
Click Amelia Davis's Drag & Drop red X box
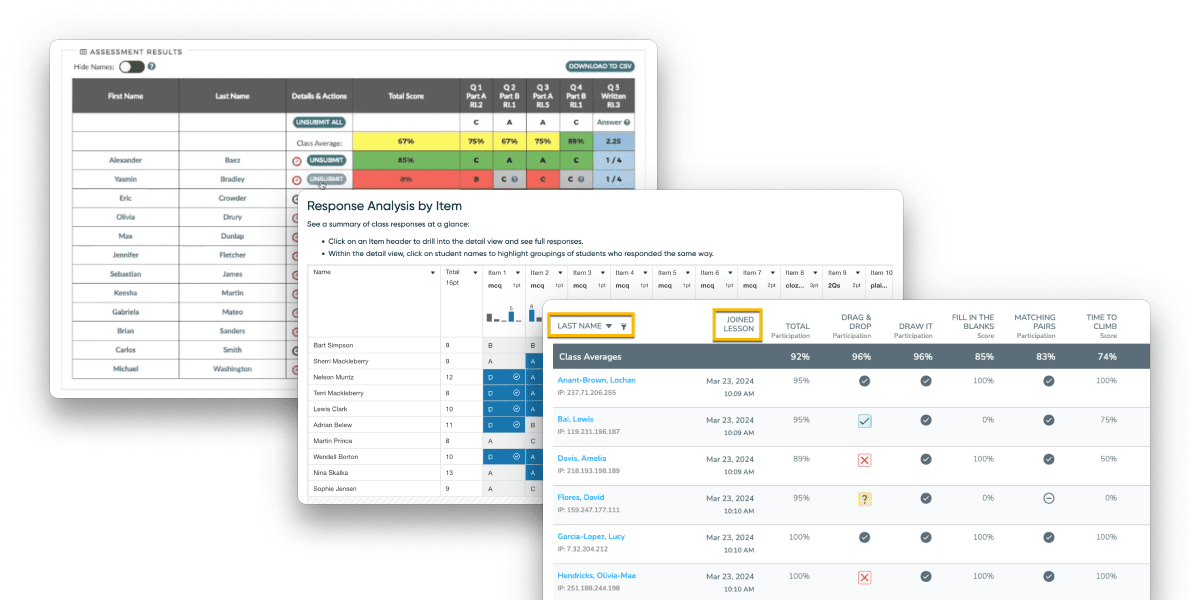(864, 460)
